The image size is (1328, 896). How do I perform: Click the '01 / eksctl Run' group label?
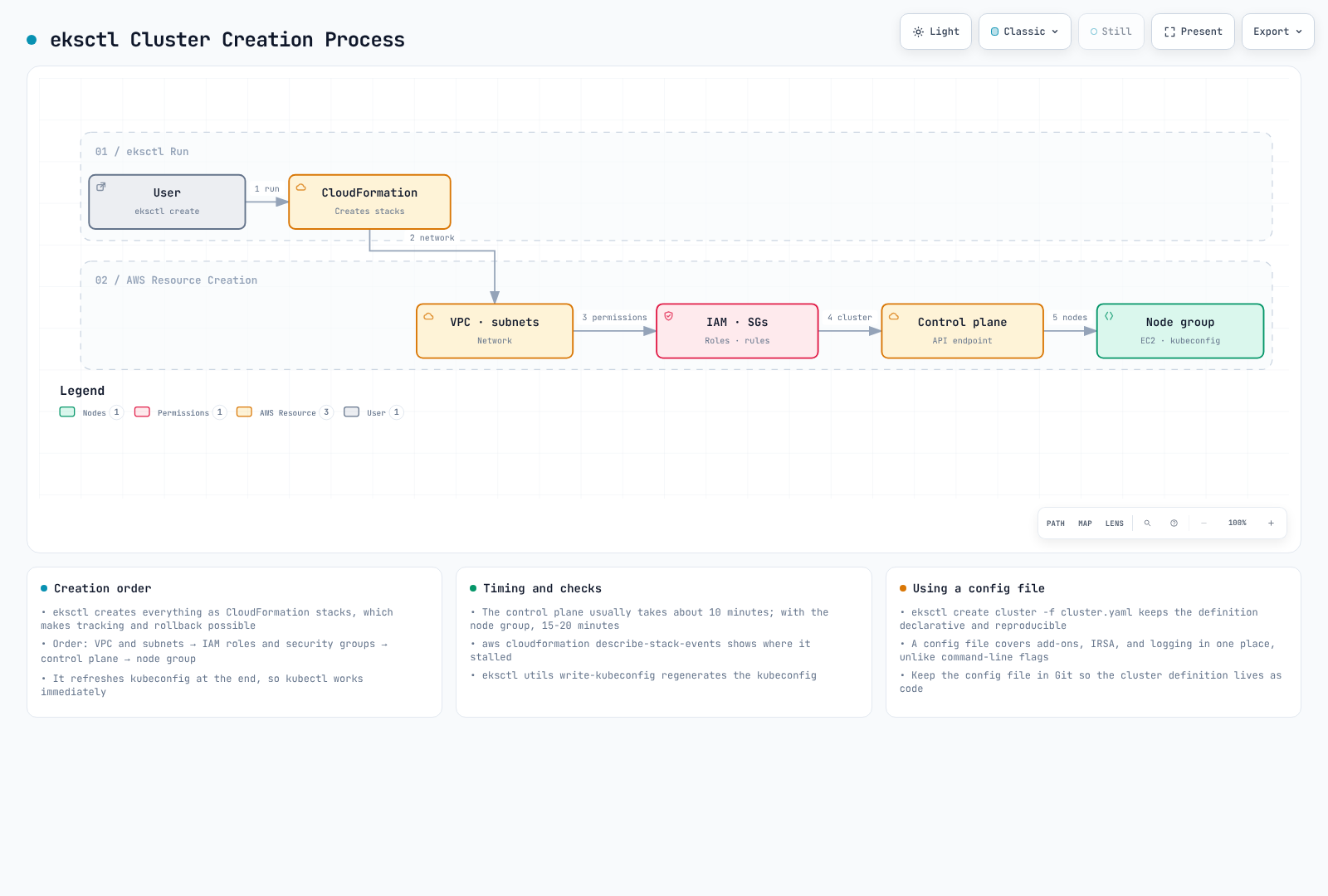click(x=142, y=152)
